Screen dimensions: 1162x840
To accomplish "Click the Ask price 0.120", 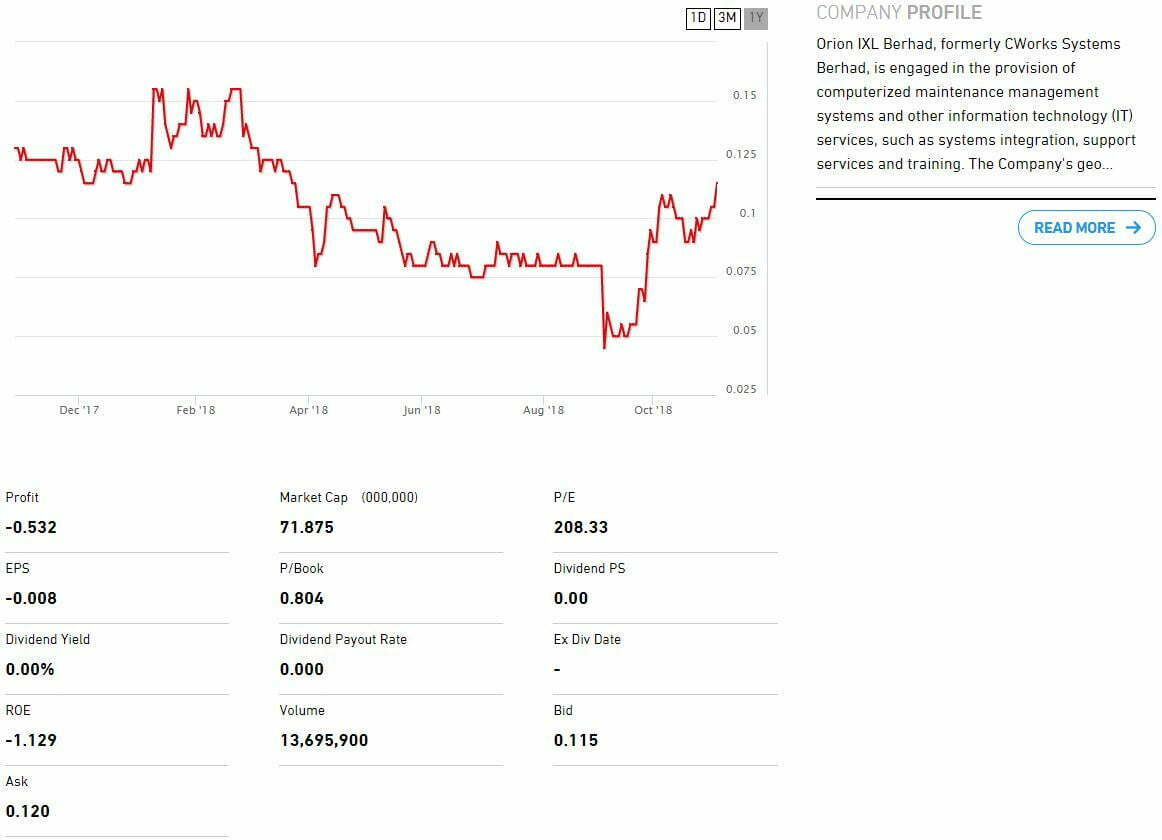I will pos(28,811).
